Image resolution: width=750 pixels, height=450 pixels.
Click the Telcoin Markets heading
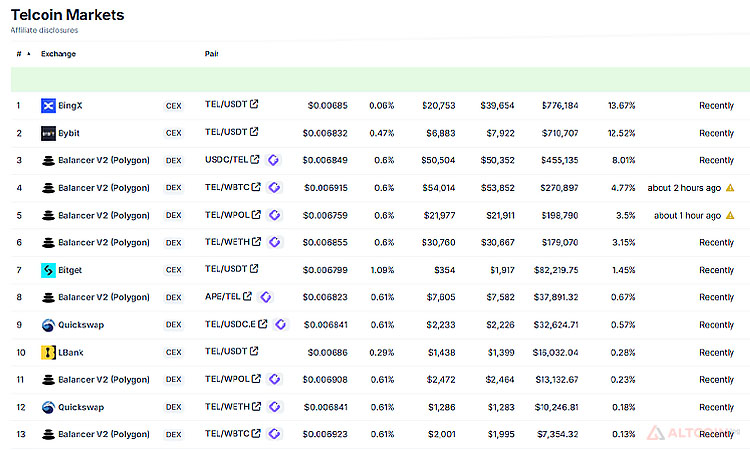coord(67,15)
